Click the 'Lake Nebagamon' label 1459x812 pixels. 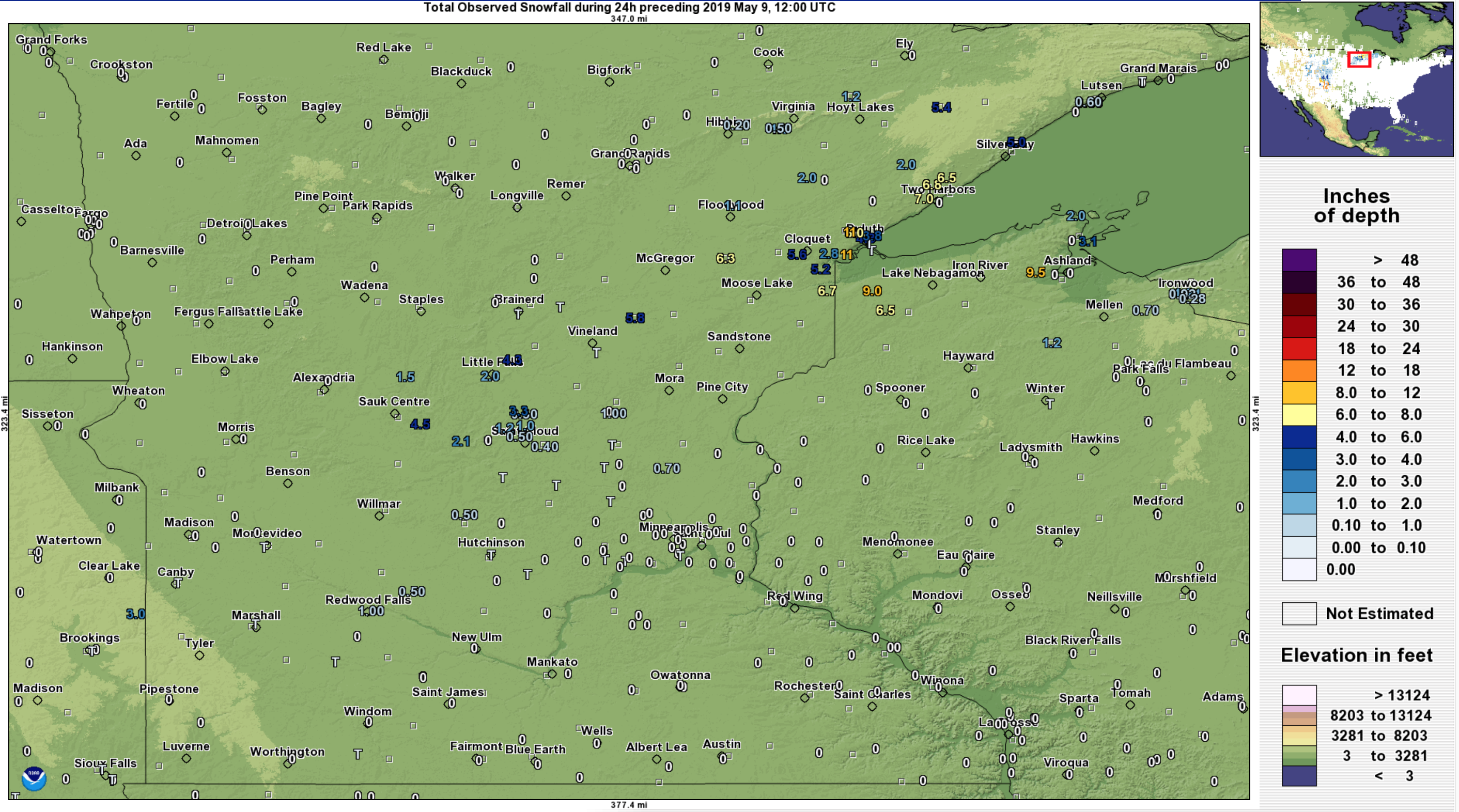click(932, 273)
